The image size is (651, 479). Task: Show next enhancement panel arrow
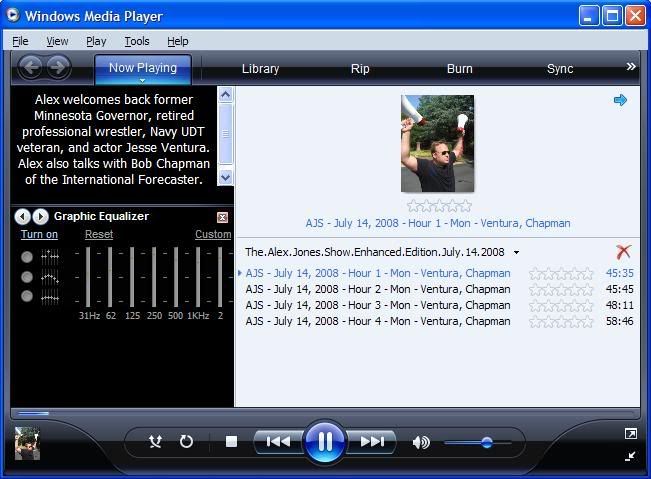(40, 216)
